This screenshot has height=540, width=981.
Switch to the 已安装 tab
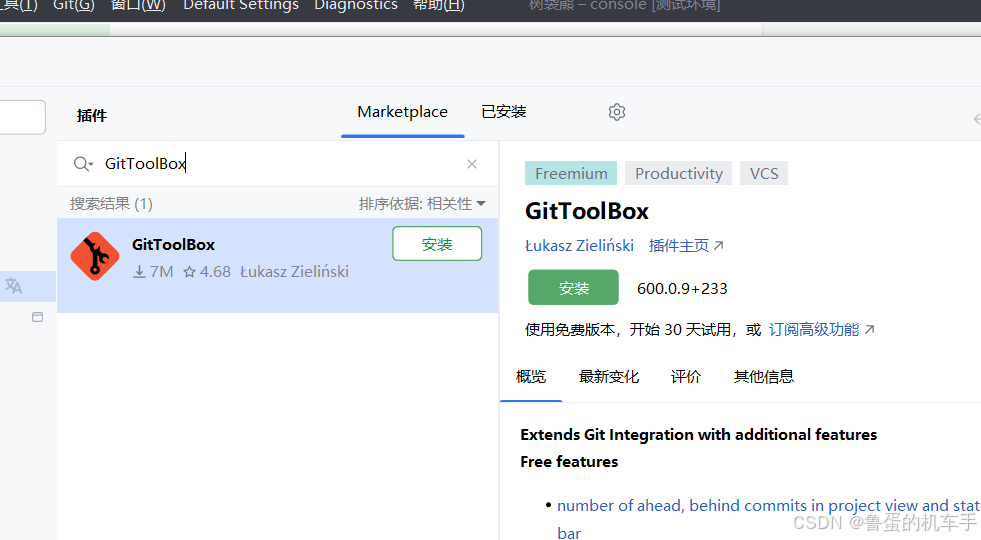[504, 112]
